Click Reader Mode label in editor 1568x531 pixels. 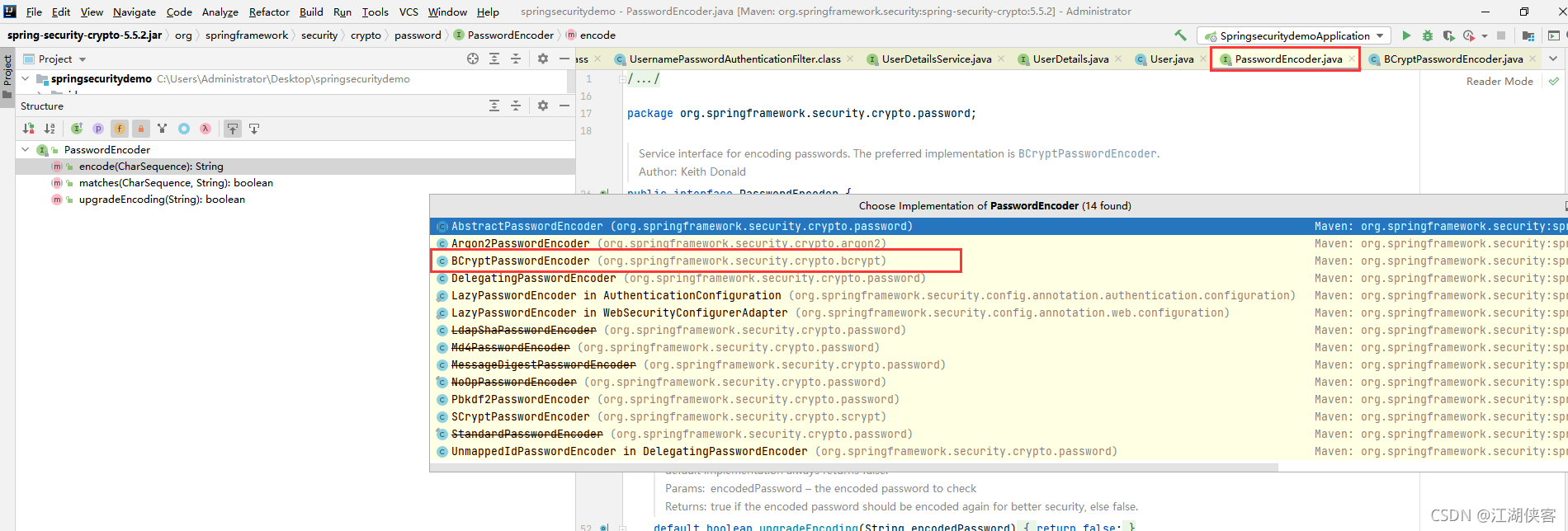(1500, 81)
